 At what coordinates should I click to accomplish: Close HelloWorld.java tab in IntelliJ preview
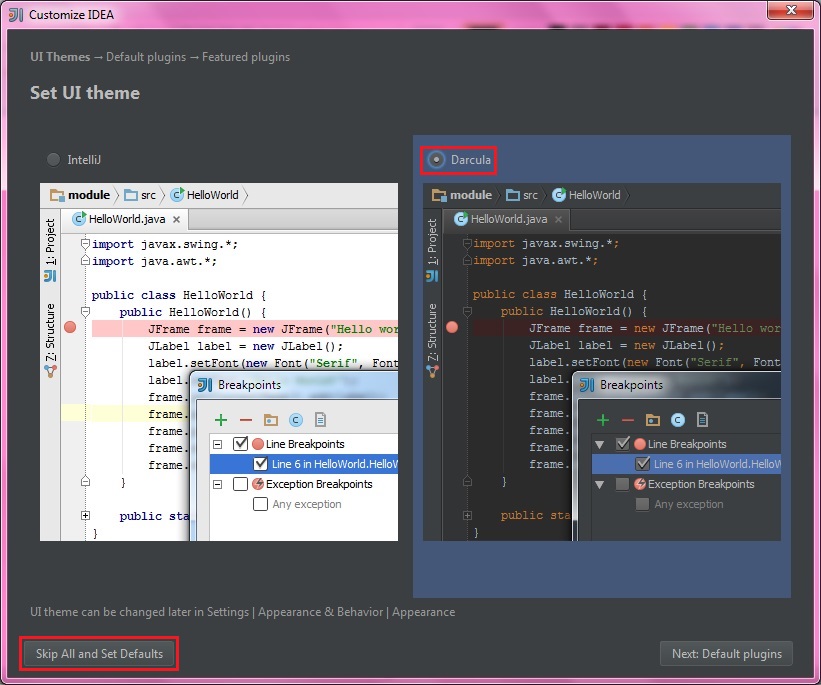(176, 219)
